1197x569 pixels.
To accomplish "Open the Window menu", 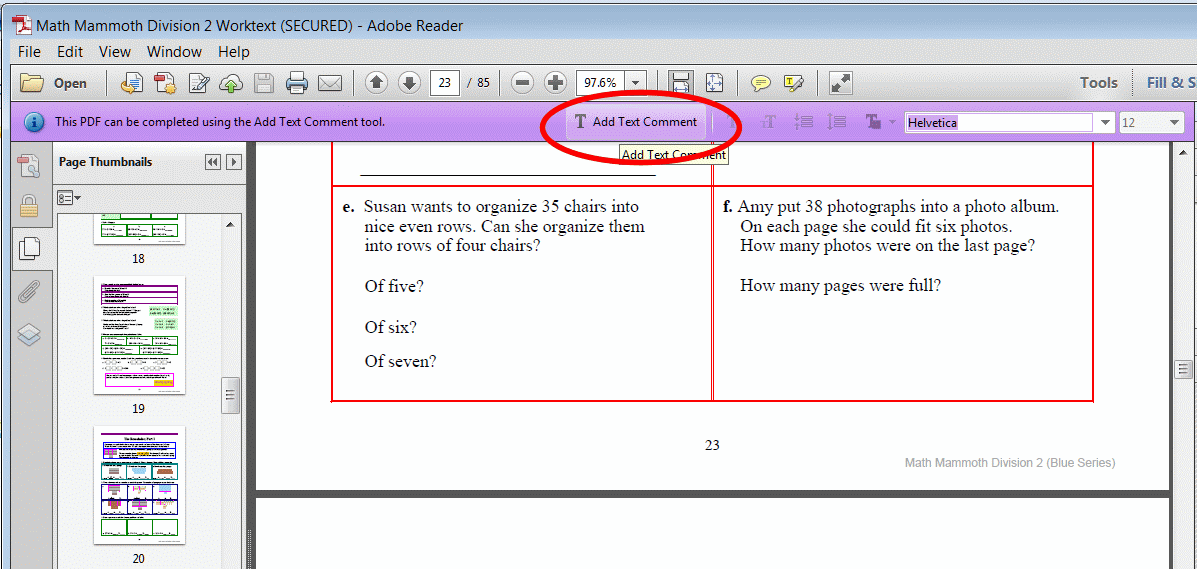I will [x=174, y=52].
